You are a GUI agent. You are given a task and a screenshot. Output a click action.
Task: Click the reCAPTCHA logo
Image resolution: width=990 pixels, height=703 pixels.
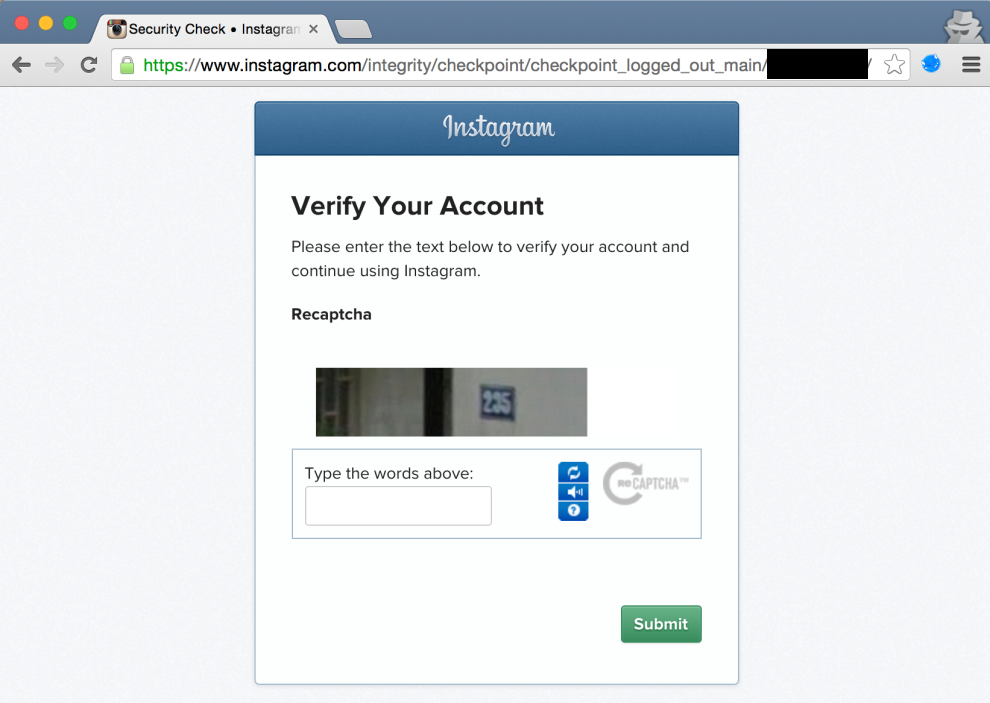pos(645,484)
